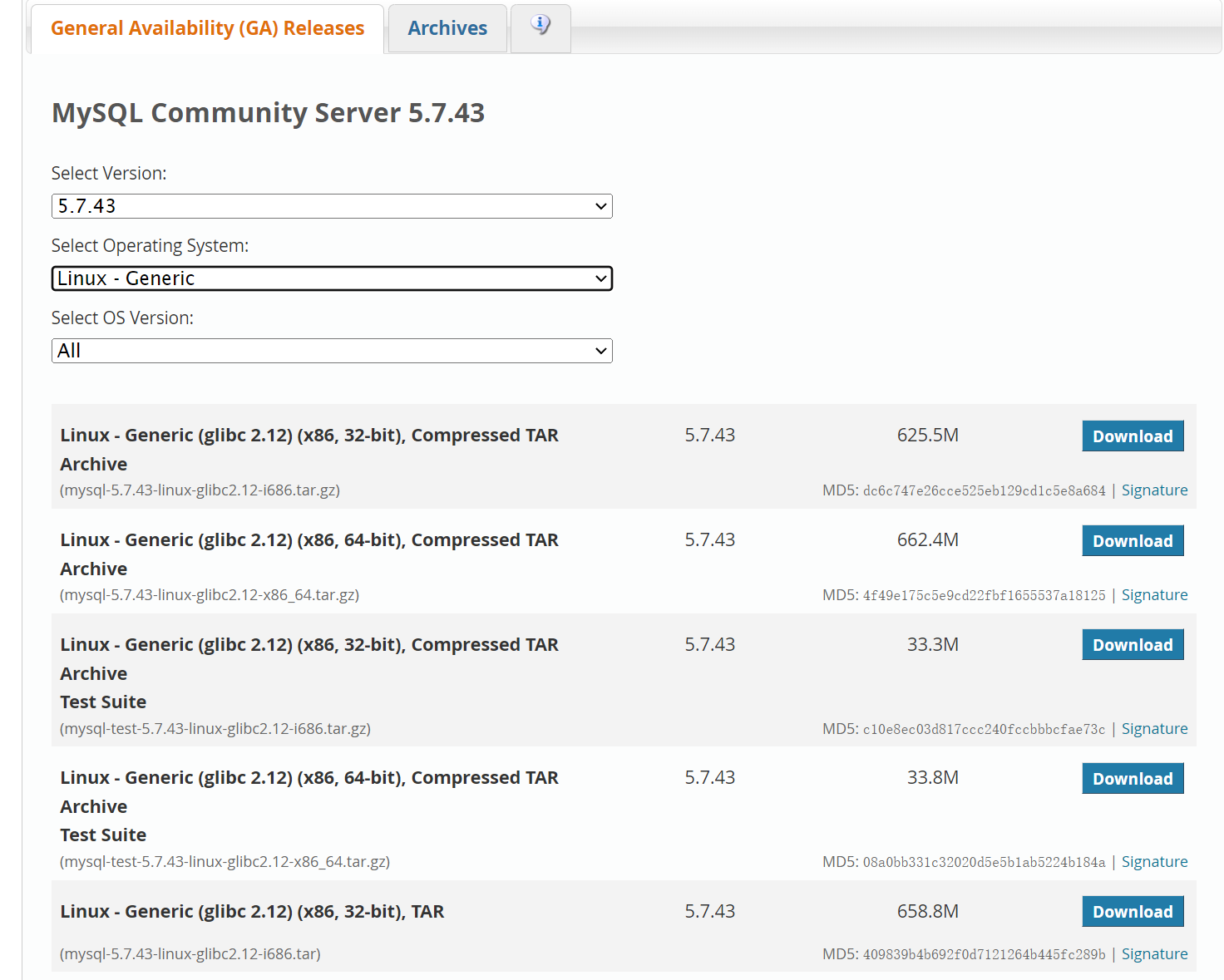Select the MD5 hash dc6c747e26cce525eb129cd1c5e8a684
Image resolution: width=1224 pixels, height=980 pixels.
[x=985, y=491]
